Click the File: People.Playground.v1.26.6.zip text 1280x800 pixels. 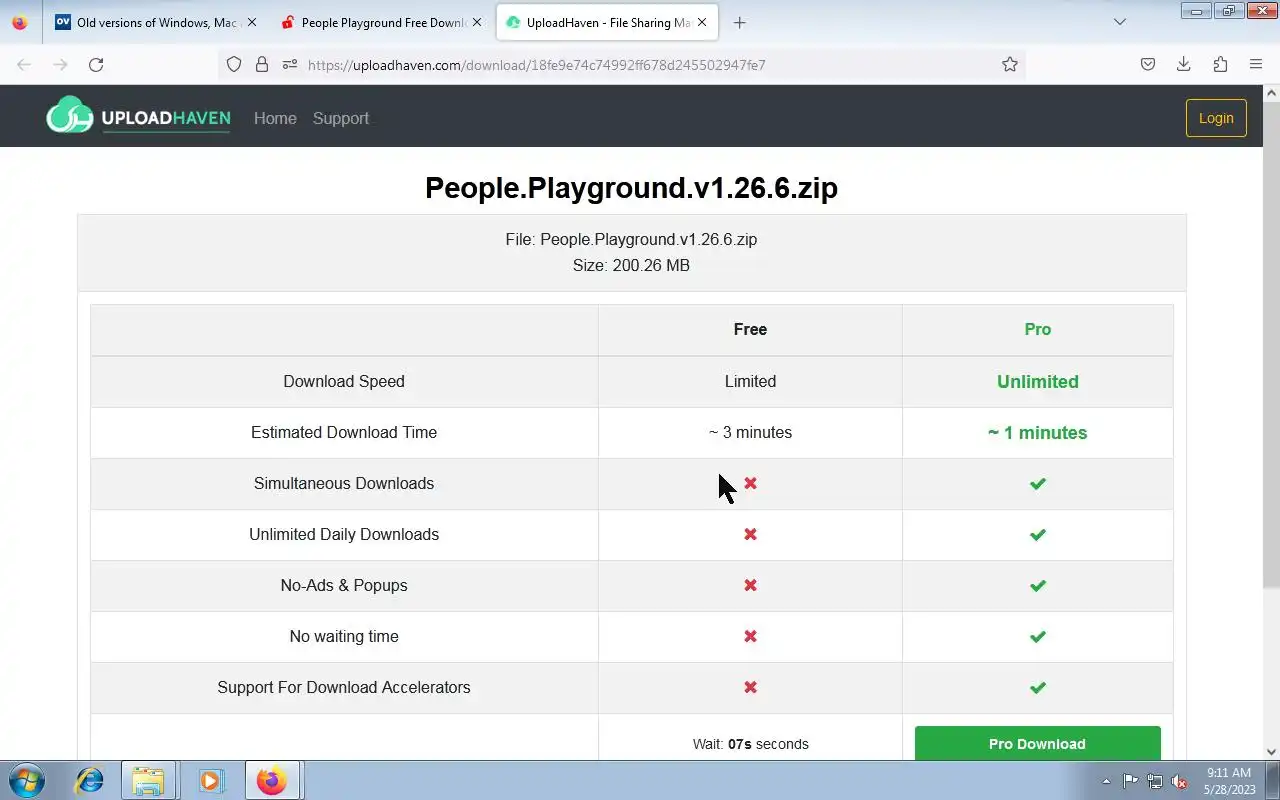coord(631,239)
